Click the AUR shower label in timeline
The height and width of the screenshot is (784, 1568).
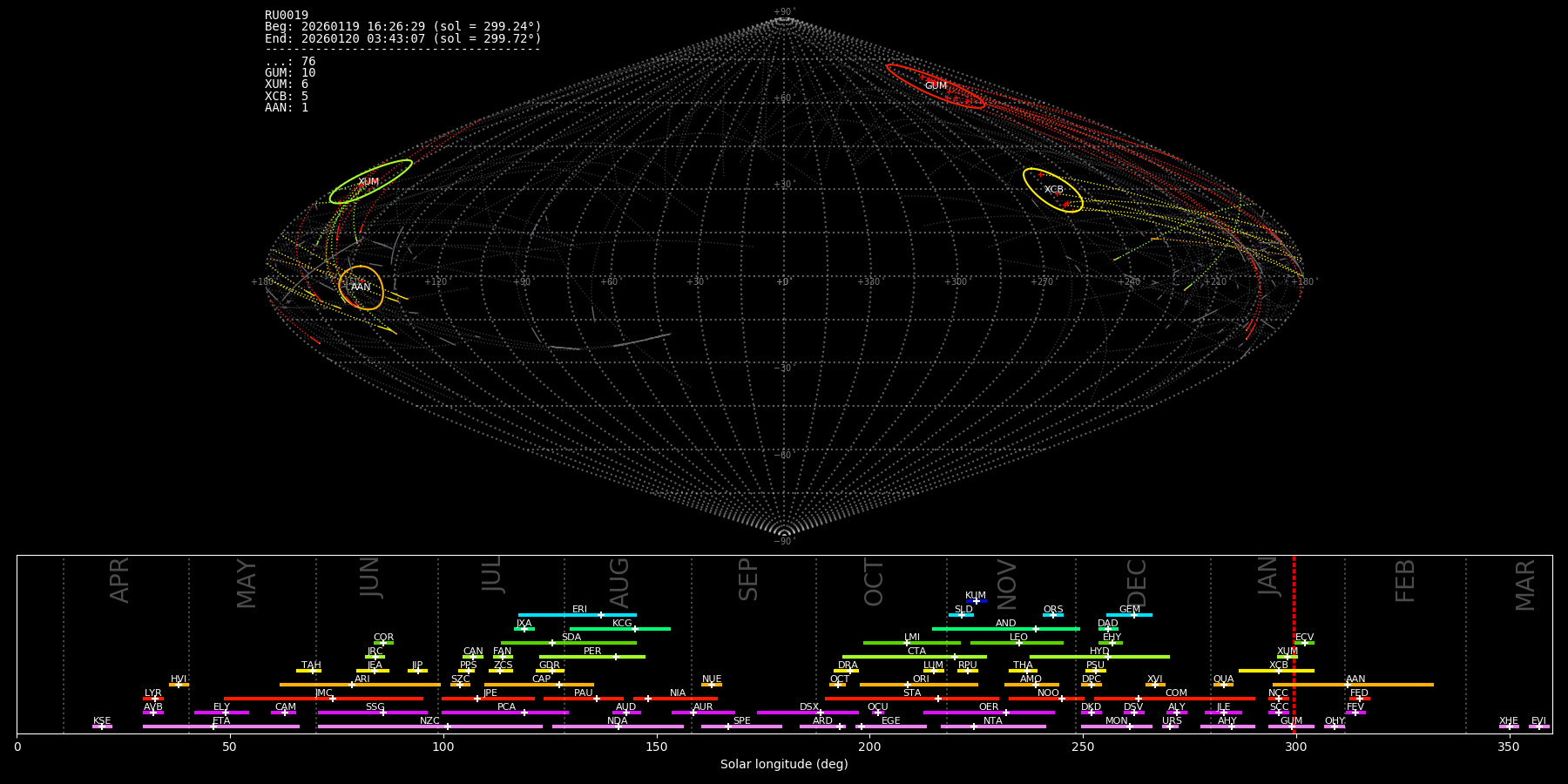(x=703, y=707)
